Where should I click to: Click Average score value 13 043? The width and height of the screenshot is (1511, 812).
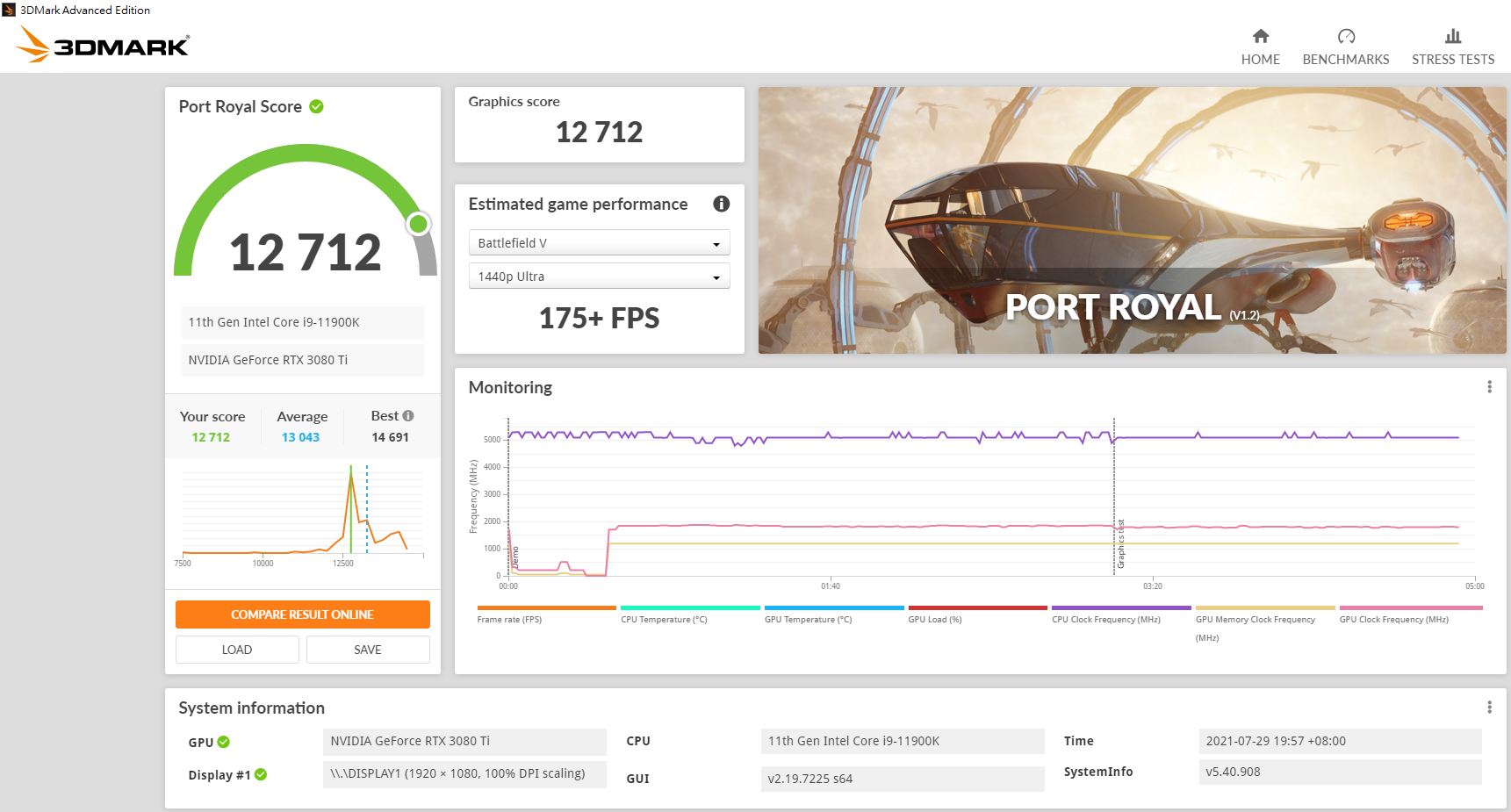pos(300,437)
